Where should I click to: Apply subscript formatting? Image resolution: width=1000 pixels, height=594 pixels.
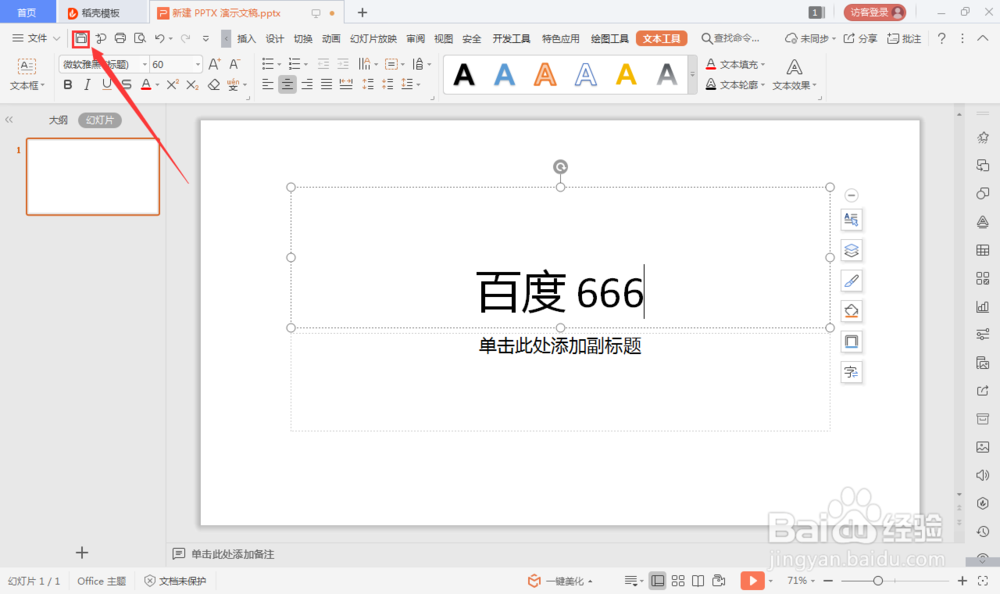192,85
